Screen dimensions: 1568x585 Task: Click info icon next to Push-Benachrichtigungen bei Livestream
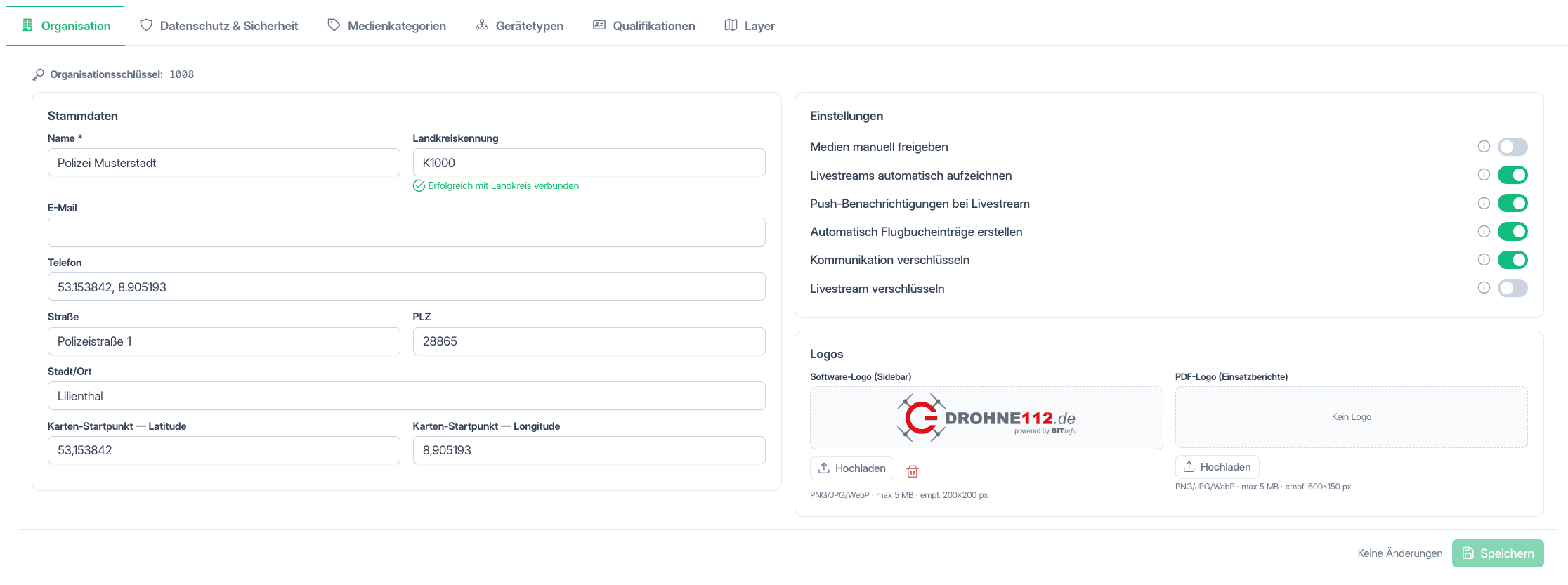coord(1484,203)
